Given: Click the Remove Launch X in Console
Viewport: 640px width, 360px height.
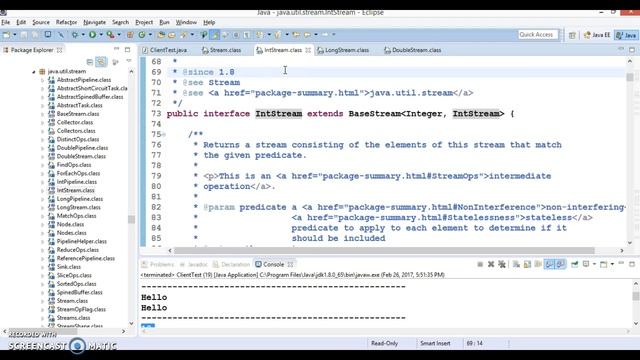Looking at the screenshot, I should pos(491,264).
